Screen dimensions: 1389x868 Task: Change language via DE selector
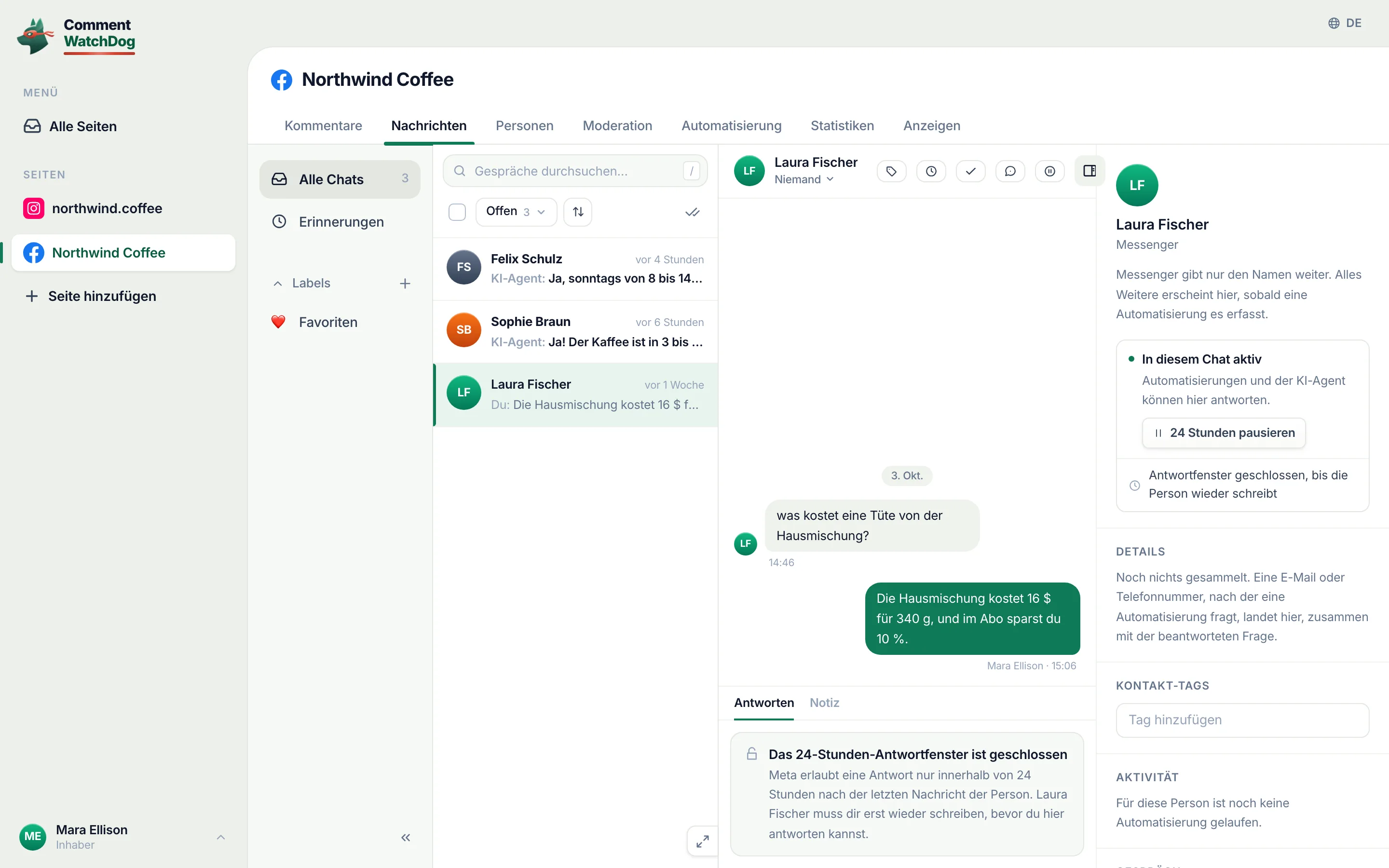pyautogui.click(x=1345, y=23)
